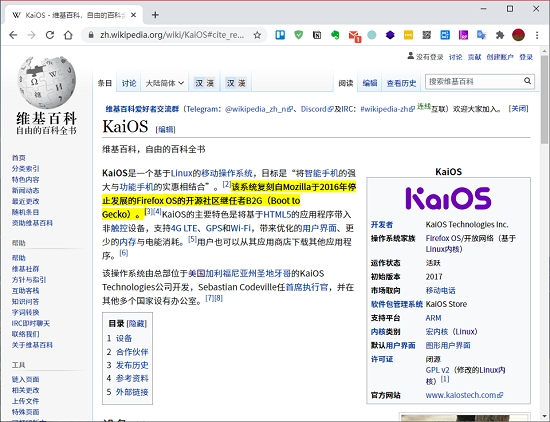Open the extensions puzzle menu

coord(500,35)
